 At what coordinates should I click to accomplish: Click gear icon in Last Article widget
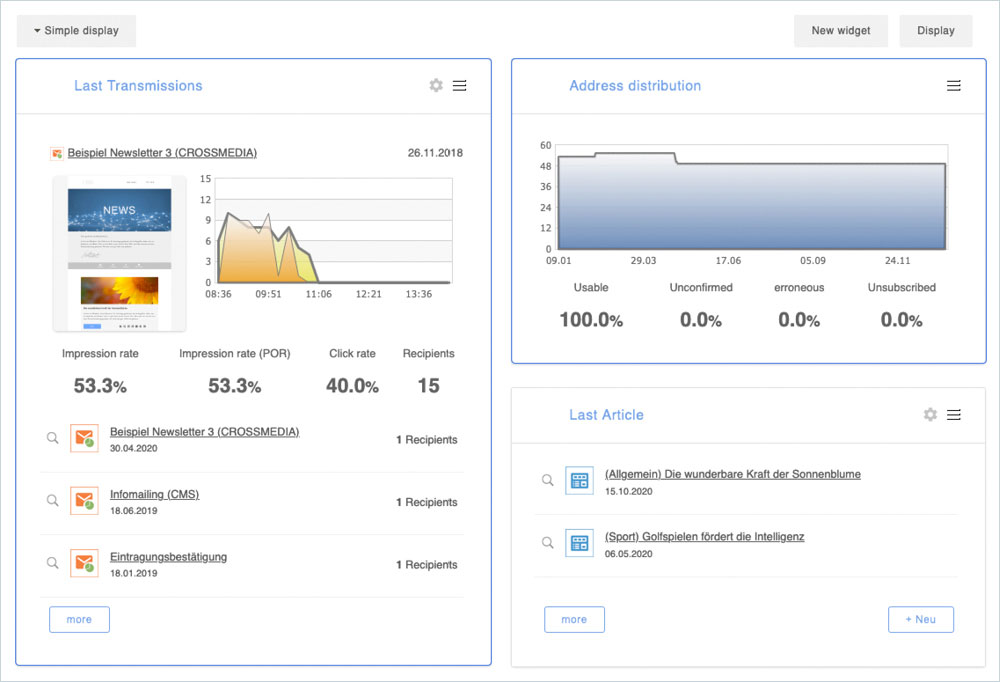(x=930, y=414)
